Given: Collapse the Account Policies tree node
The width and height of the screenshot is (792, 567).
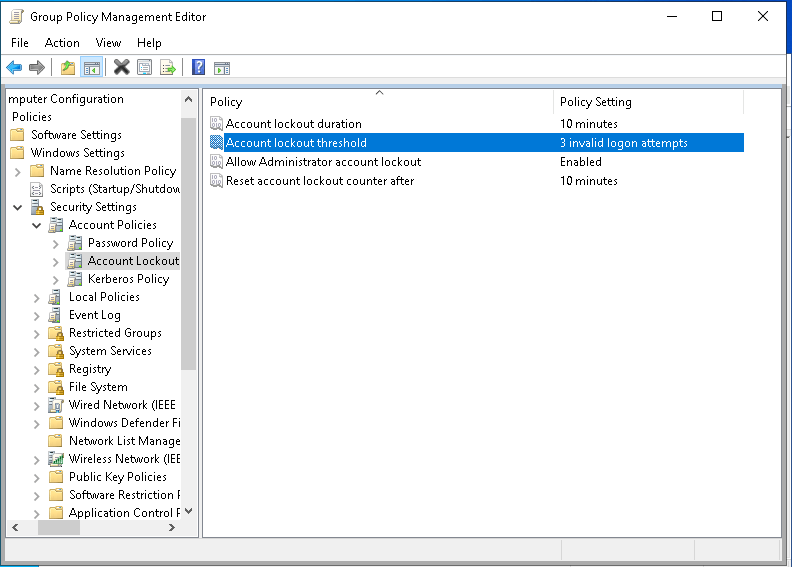Looking at the screenshot, I should [37, 225].
